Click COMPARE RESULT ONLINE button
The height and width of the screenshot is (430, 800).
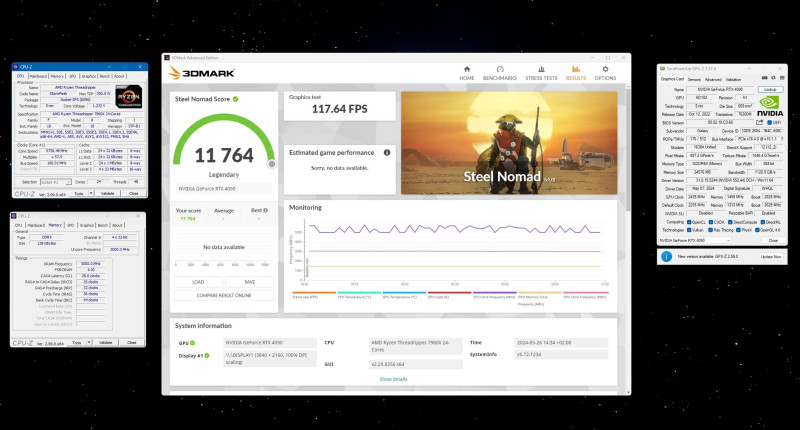[223, 295]
